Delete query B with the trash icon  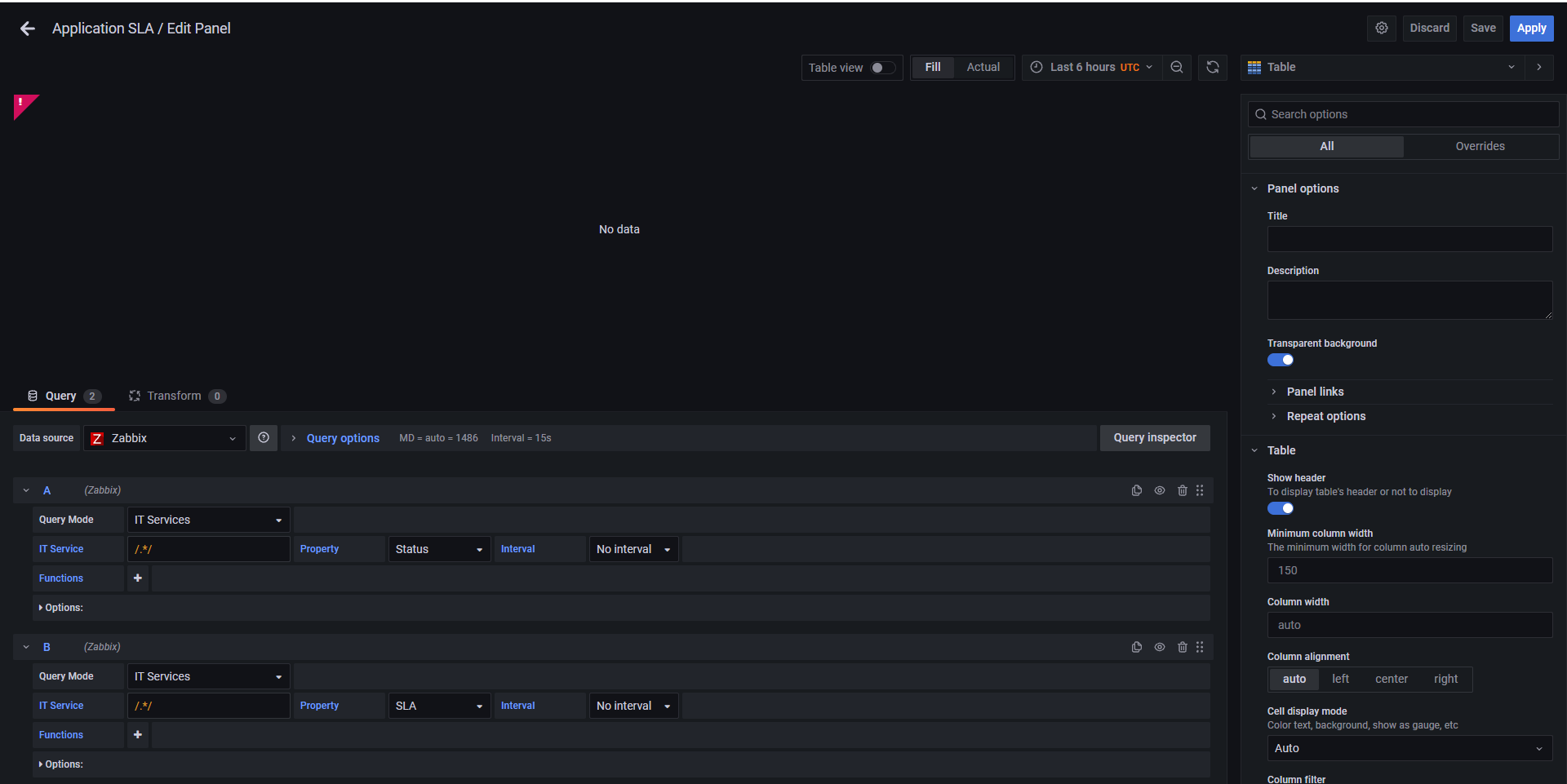[x=1183, y=647]
